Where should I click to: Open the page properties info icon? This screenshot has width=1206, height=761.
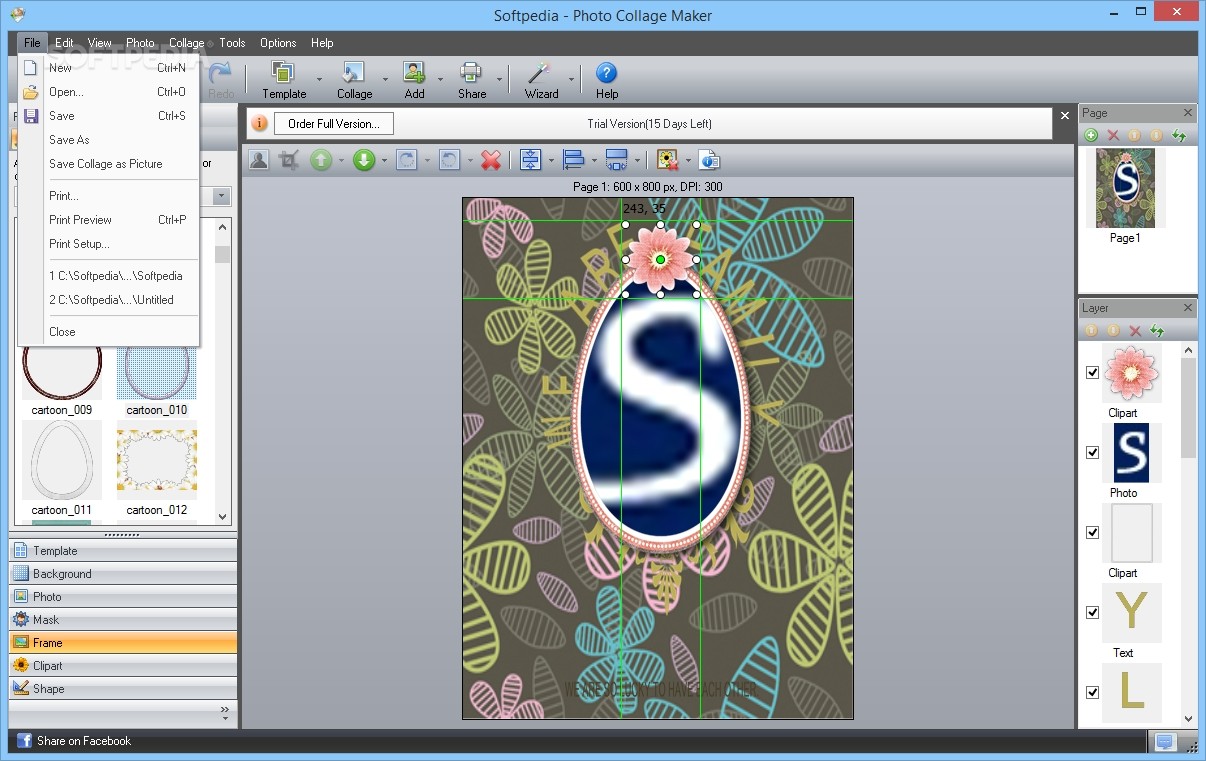pos(709,160)
